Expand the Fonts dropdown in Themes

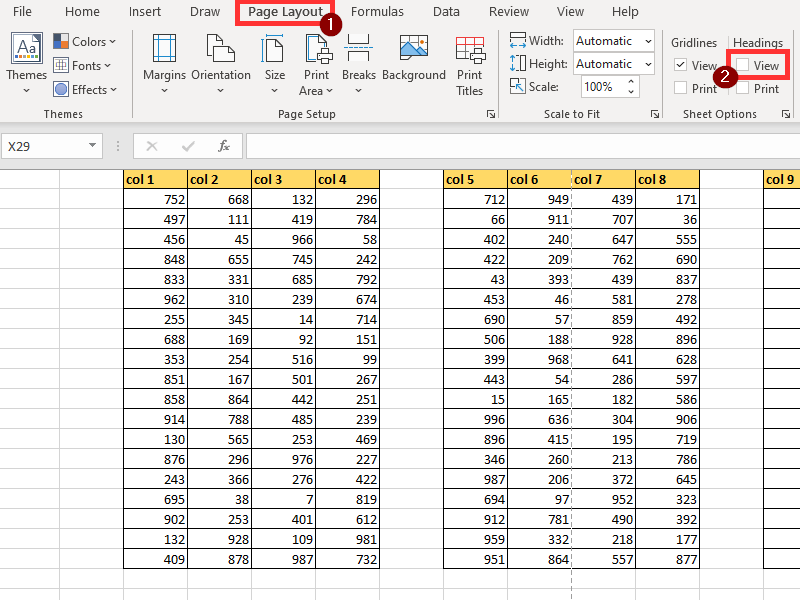pos(80,65)
